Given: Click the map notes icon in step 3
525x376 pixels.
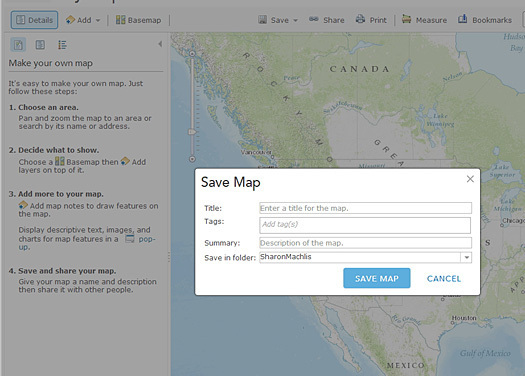Looking at the screenshot, I should (23, 205).
